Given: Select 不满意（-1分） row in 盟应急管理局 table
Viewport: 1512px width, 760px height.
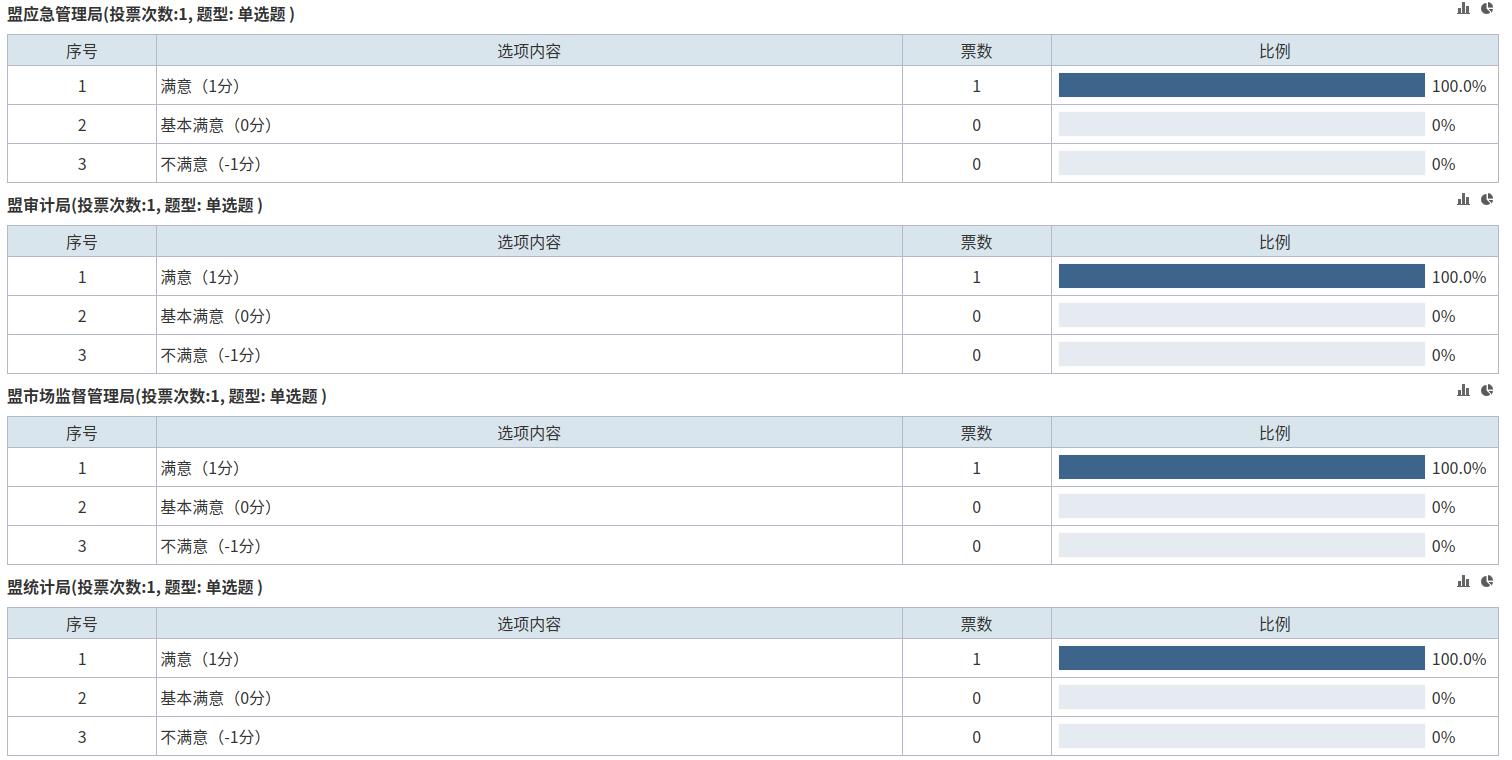Looking at the screenshot, I should click(211, 164).
